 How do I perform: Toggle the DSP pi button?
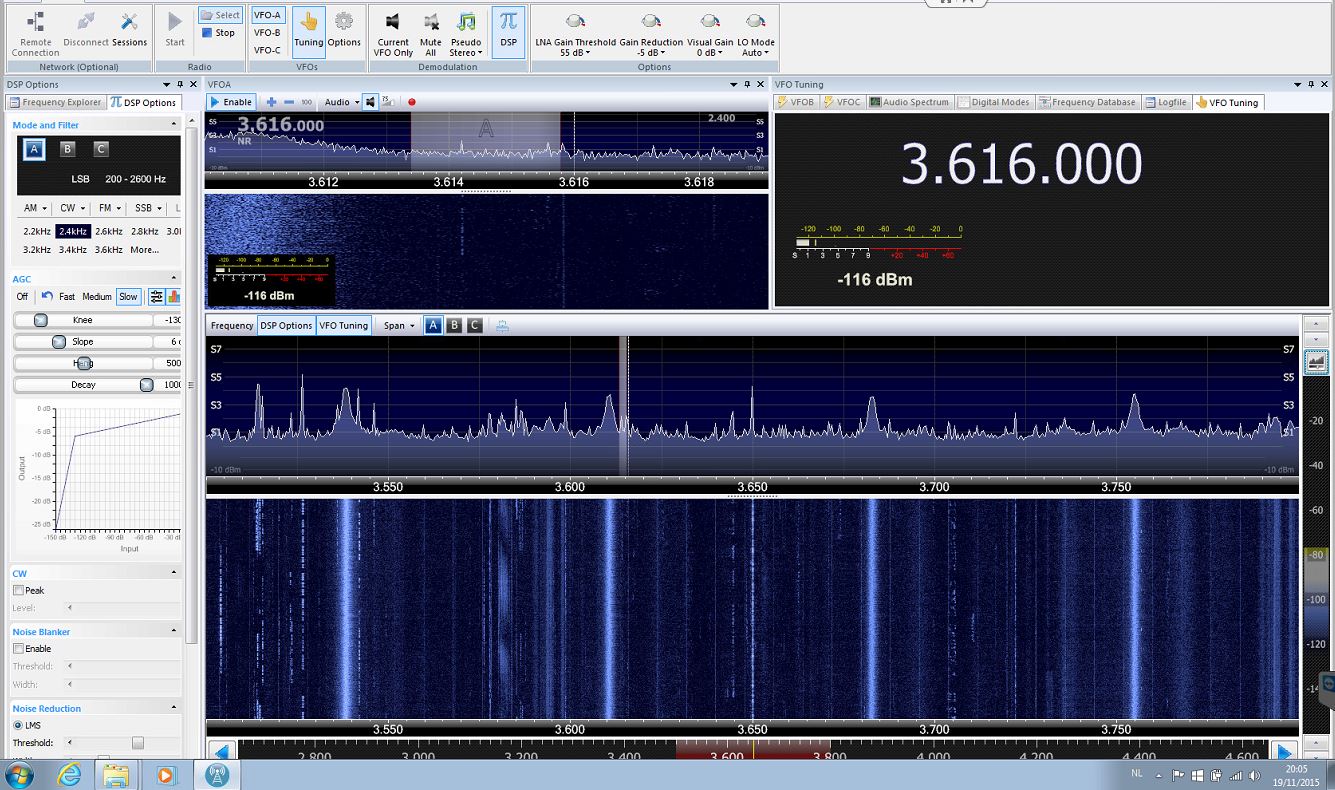point(508,30)
